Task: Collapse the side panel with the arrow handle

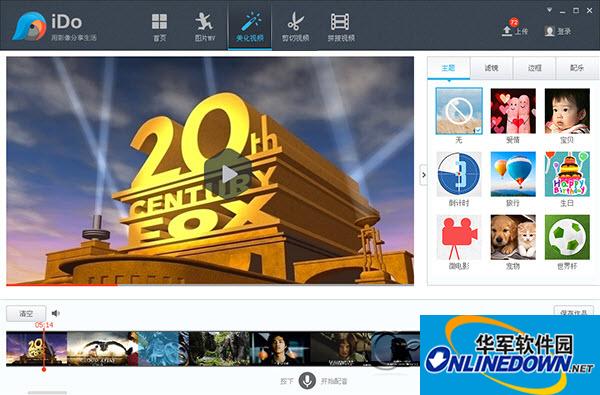Action: tap(424, 175)
